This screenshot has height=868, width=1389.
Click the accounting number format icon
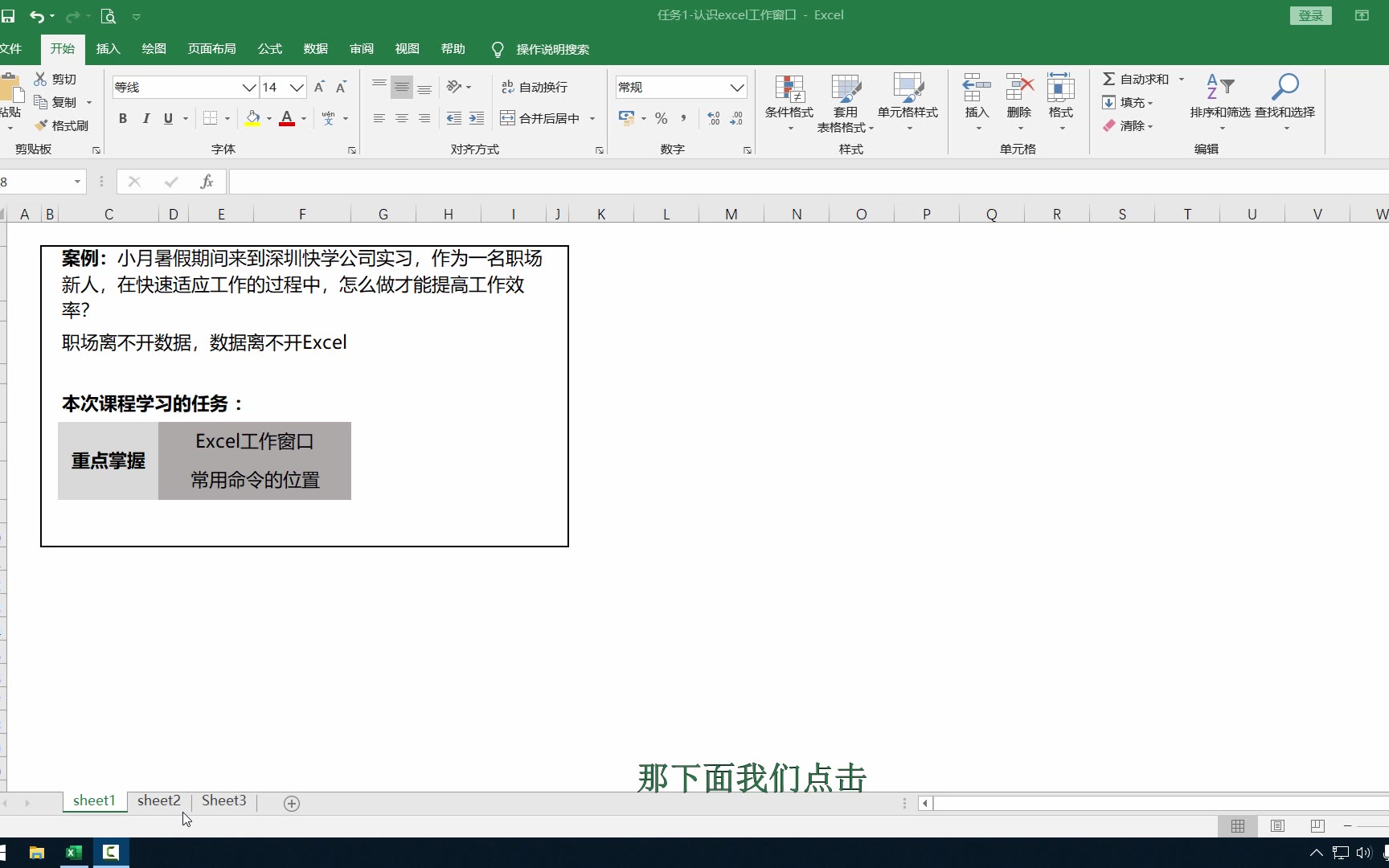tap(627, 118)
